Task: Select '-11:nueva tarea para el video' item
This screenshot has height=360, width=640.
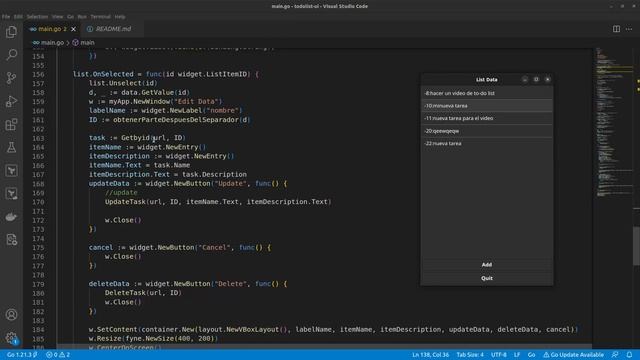Action: point(487,118)
